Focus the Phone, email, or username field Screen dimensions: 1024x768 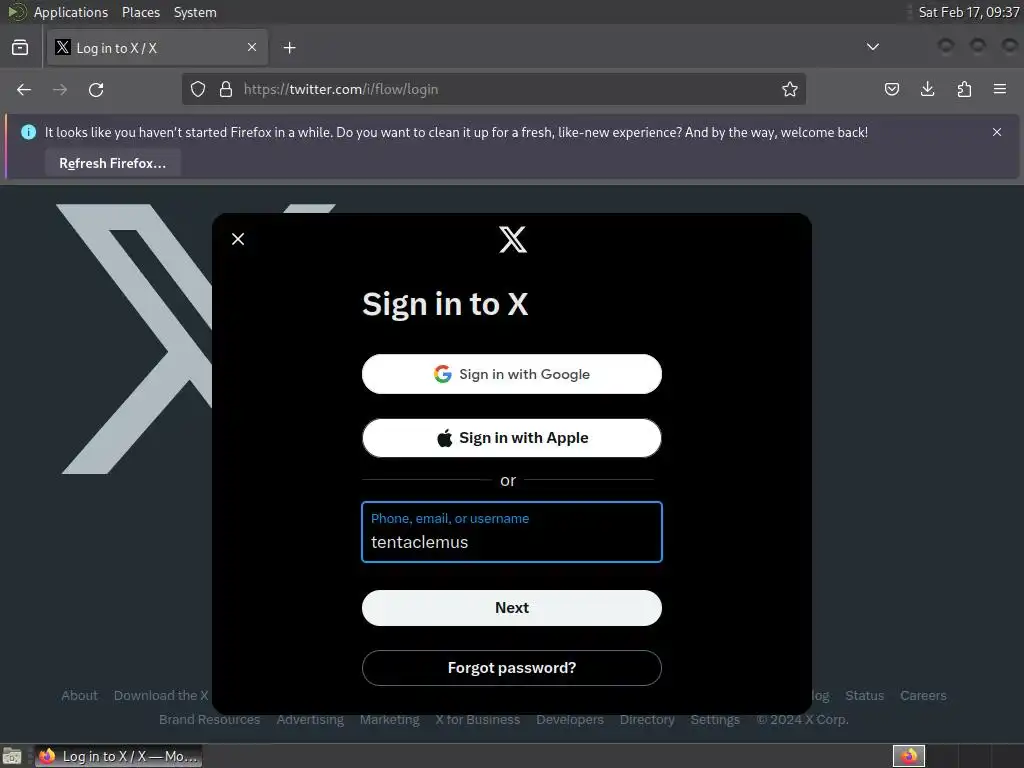pyautogui.click(x=512, y=532)
